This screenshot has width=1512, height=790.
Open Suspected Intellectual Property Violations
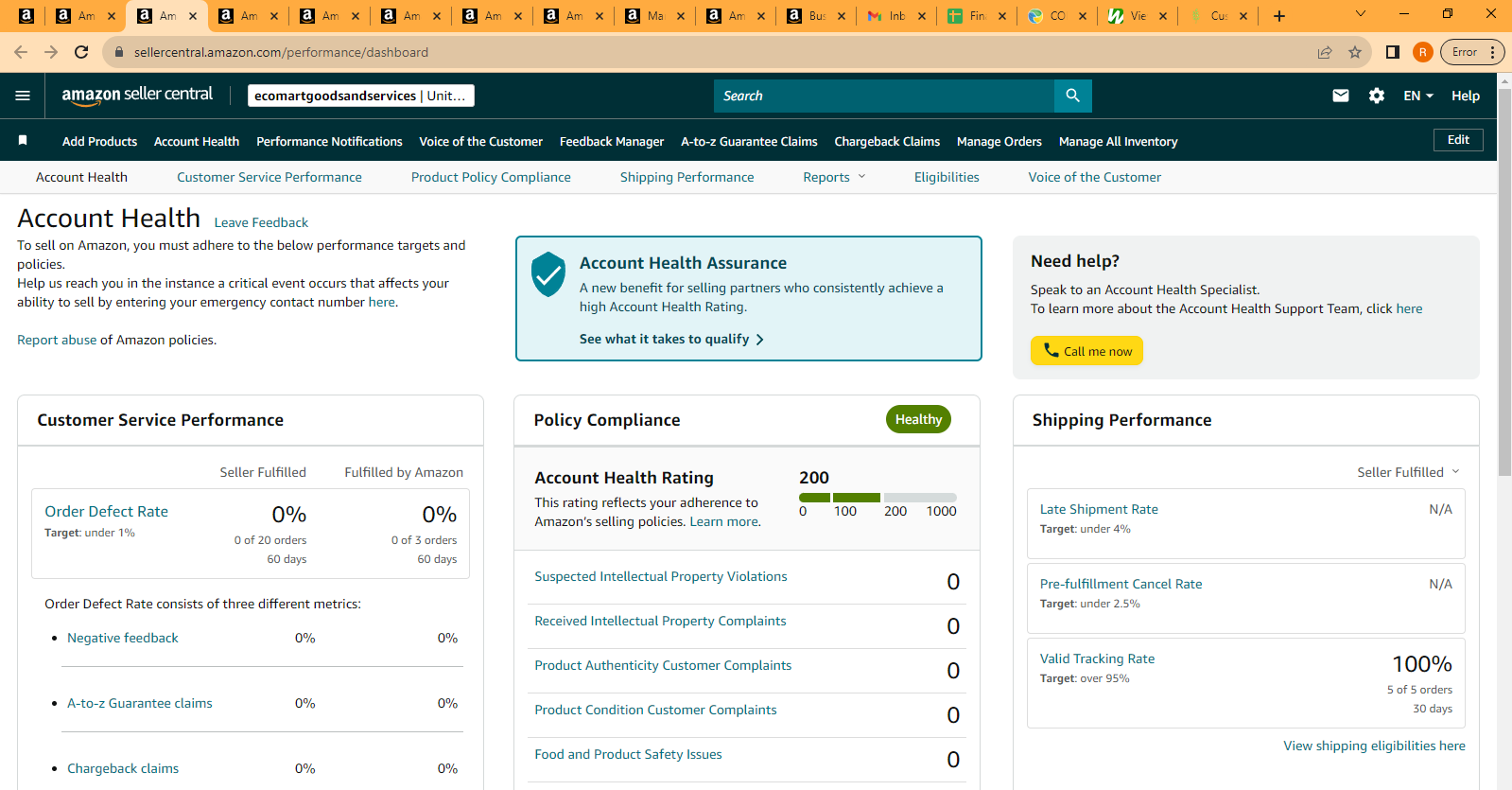pos(661,576)
